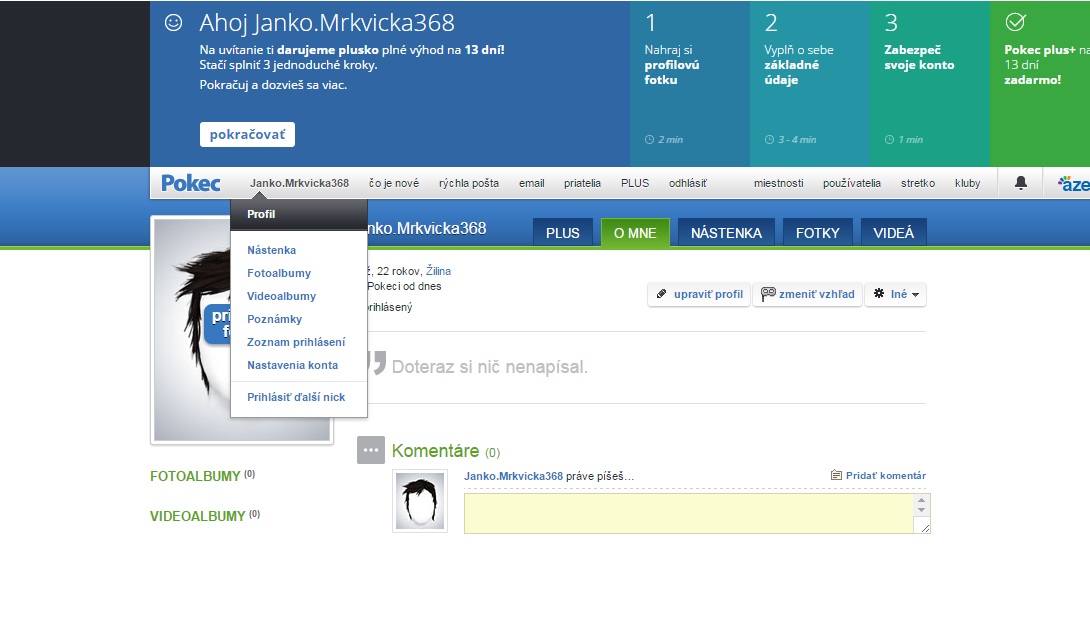
Task: Open rýchla pošta
Action: (469, 183)
